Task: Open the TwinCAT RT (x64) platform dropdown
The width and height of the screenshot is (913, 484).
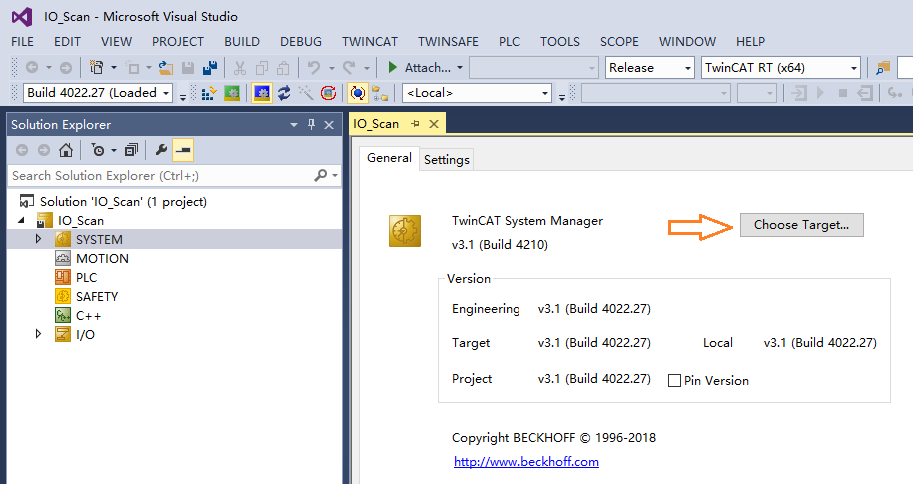Action: point(780,68)
